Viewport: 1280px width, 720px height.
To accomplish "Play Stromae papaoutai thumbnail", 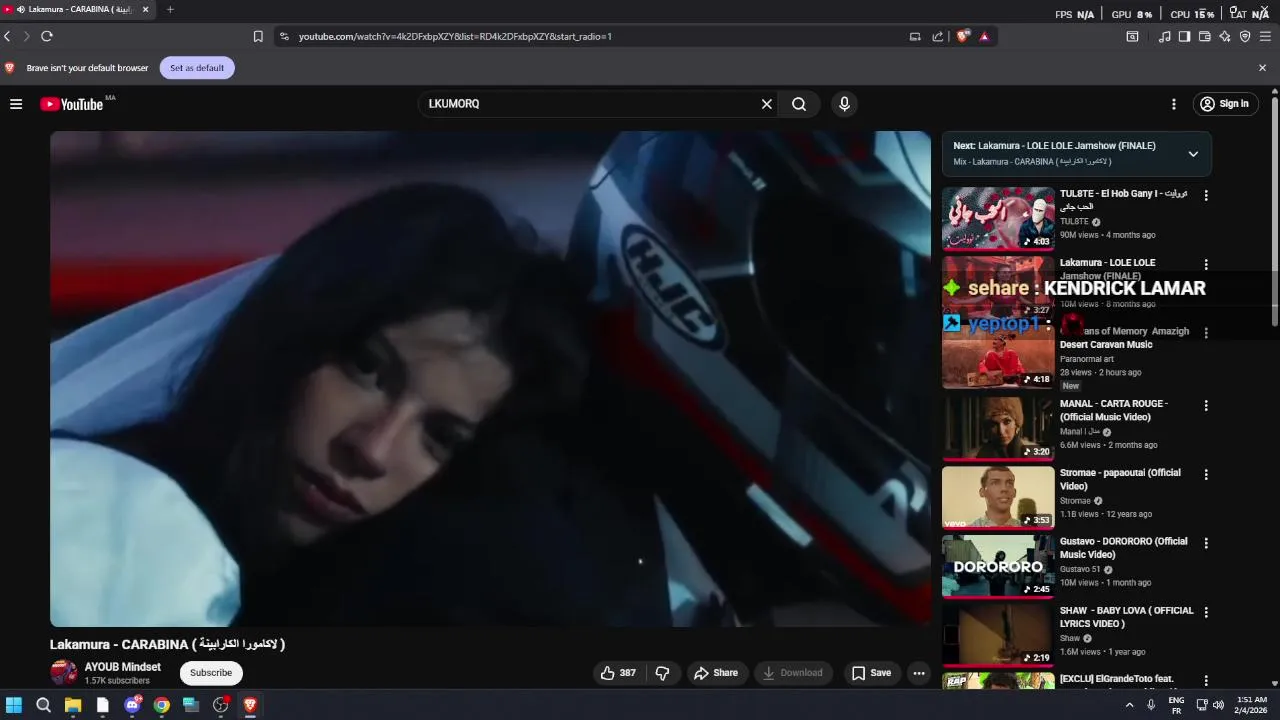I will click(998, 497).
